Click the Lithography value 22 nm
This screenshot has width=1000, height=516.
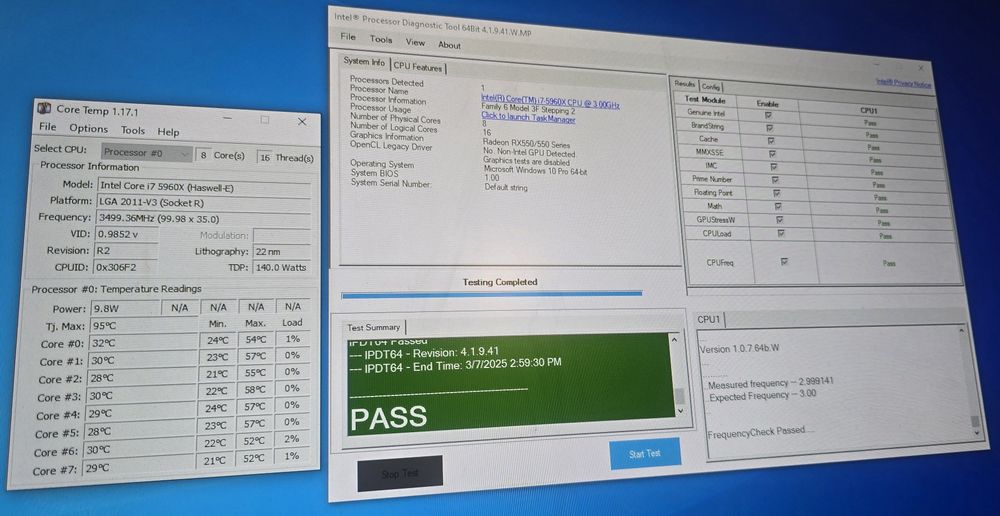tap(281, 251)
